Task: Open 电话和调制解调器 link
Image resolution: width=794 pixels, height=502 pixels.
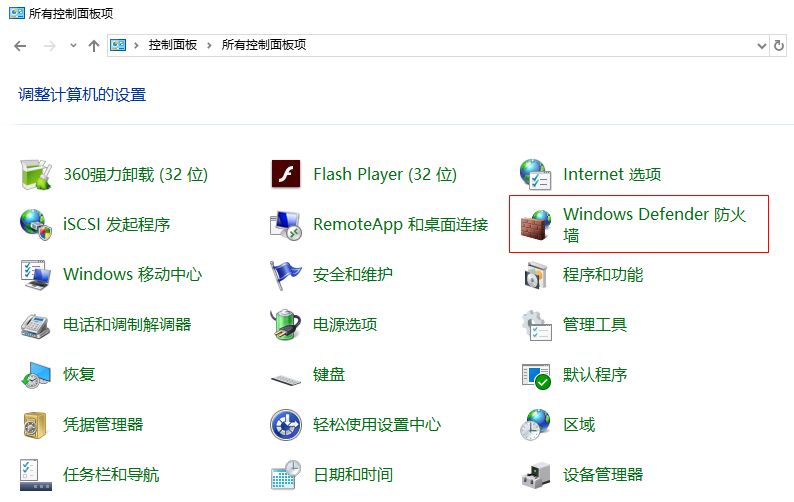Action: [x=127, y=325]
